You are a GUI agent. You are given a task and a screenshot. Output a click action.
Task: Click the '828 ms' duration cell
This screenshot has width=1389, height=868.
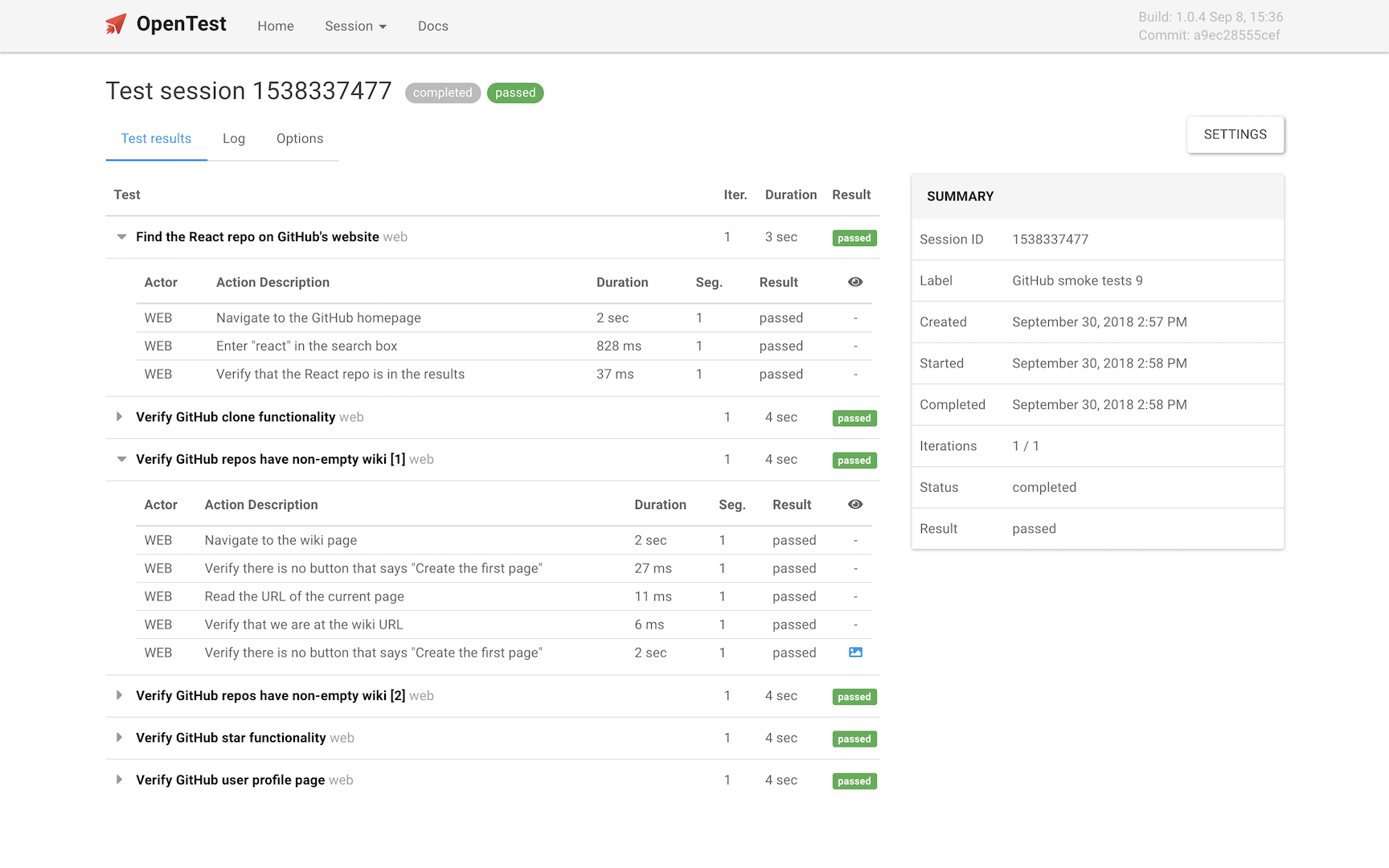(x=619, y=346)
